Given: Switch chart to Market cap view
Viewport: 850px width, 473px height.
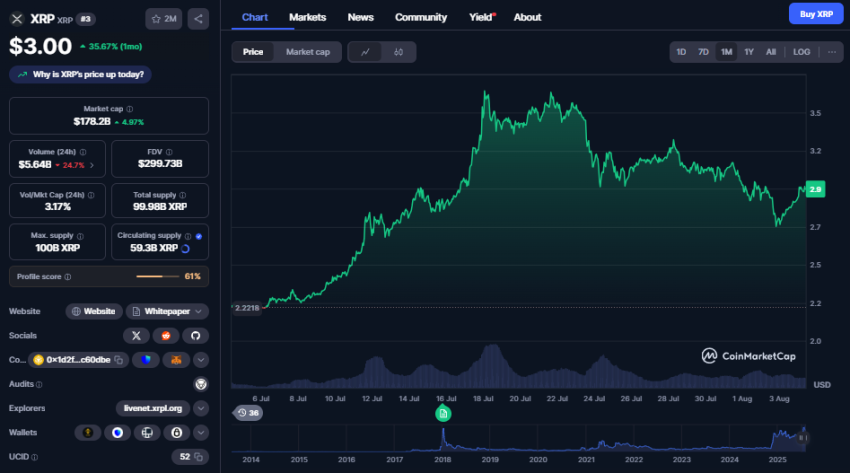Looking at the screenshot, I should [308, 52].
